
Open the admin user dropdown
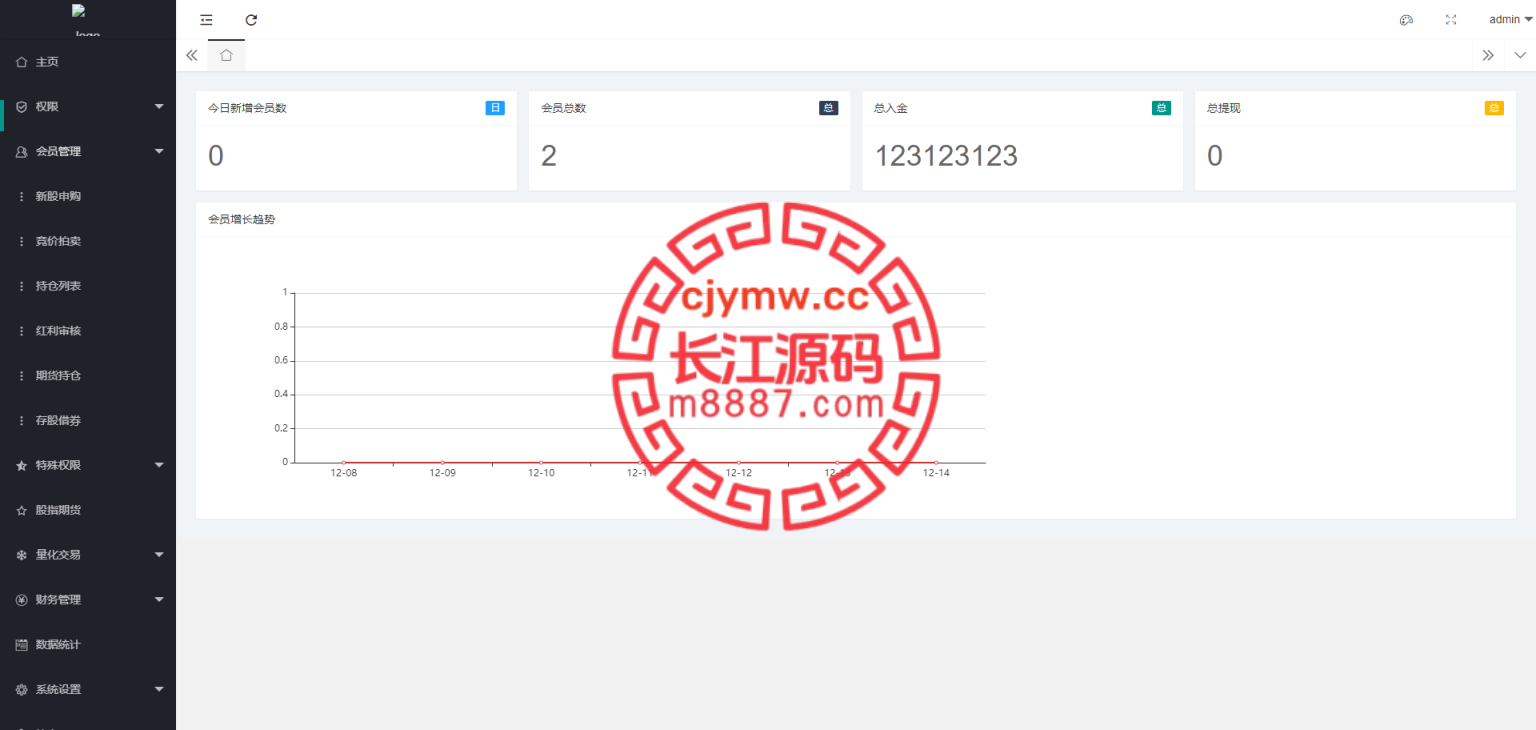tap(1510, 20)
